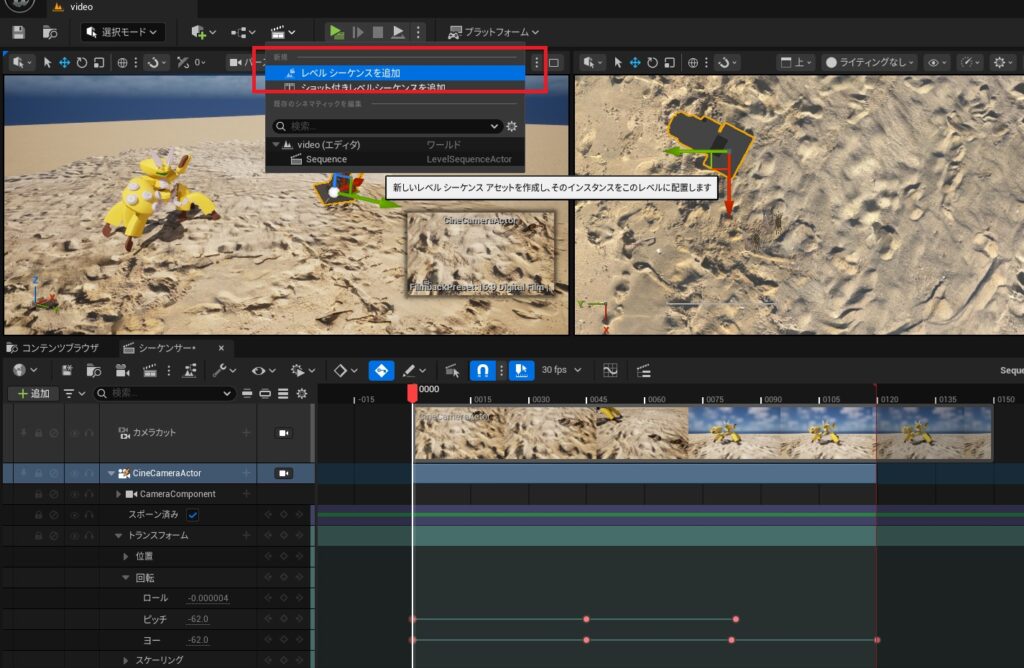
Task: Open the ライティングなし view mode dropdown
Action: 869,62
